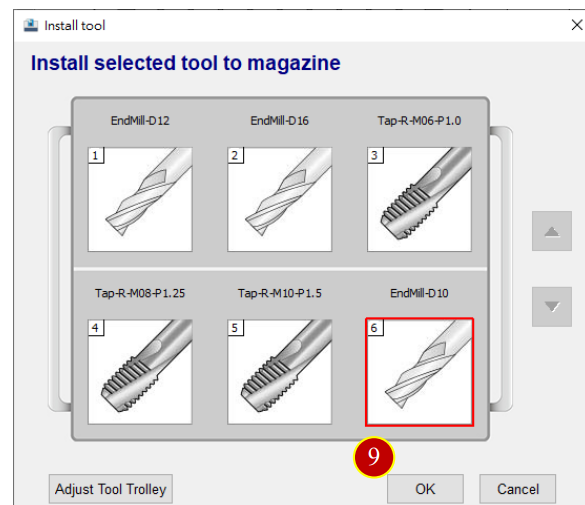Viewport: 585px width, 505px height.
Task: Click slot number 3 label box
Action: coord(375,156)
